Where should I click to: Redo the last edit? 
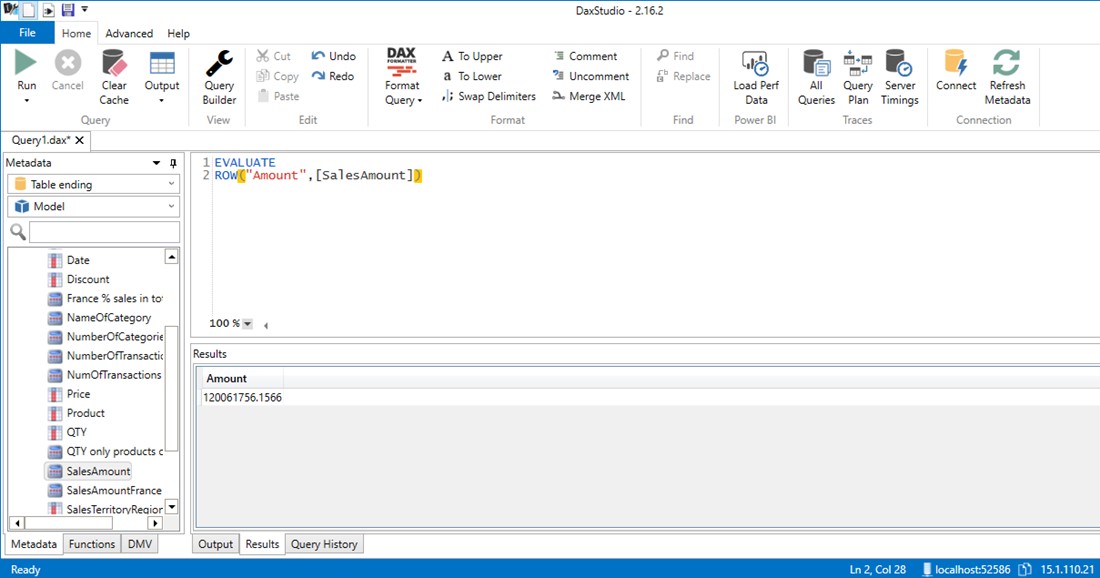[333, 76]
